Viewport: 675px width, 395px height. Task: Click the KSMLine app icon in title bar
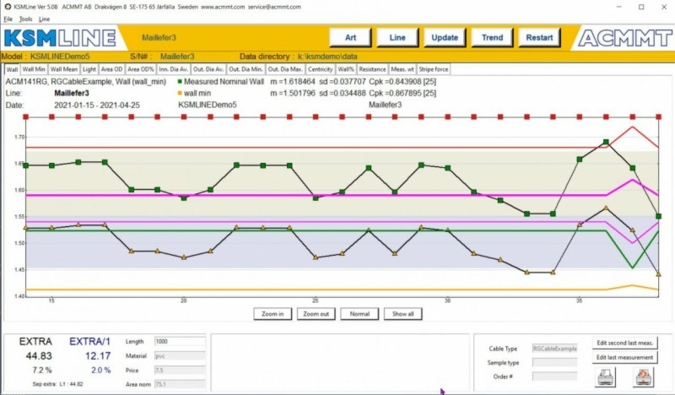point(7,7)
